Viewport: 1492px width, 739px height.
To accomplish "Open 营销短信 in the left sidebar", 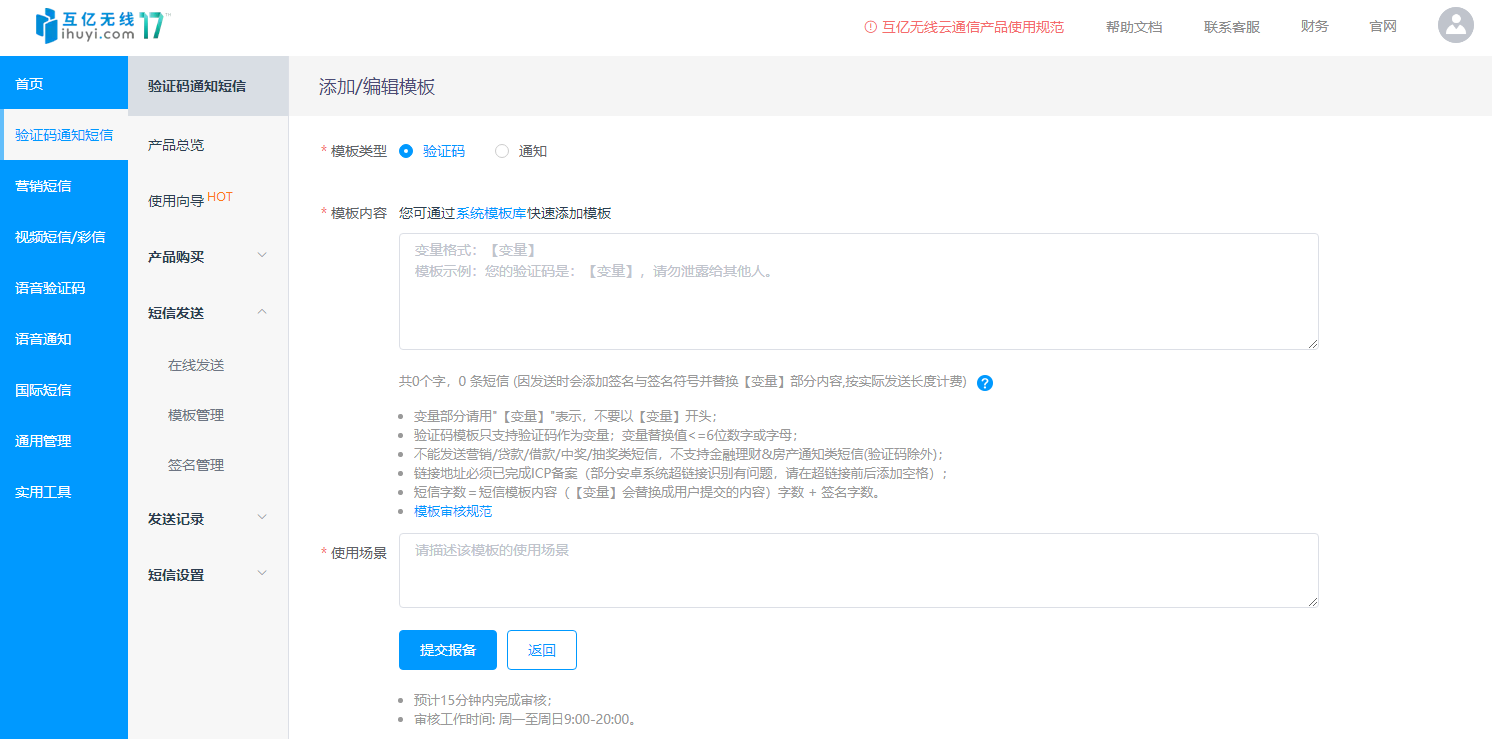I will coord(43,186).
